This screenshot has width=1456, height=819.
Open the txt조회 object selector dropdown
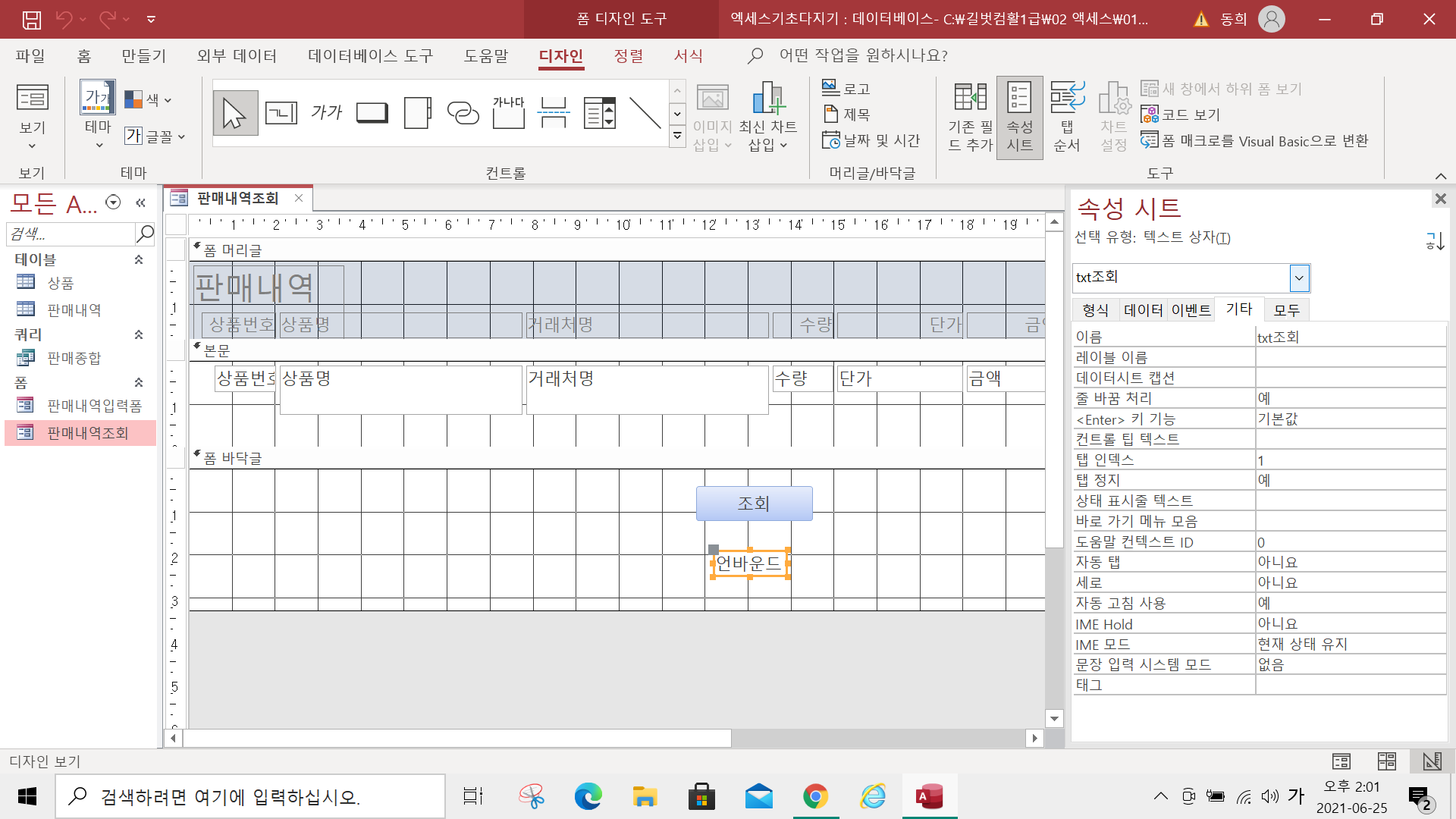[1298, 278]
